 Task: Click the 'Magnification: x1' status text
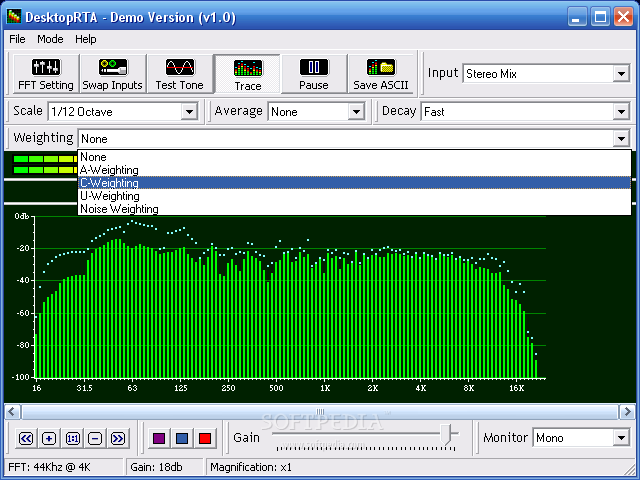(251, 467)
